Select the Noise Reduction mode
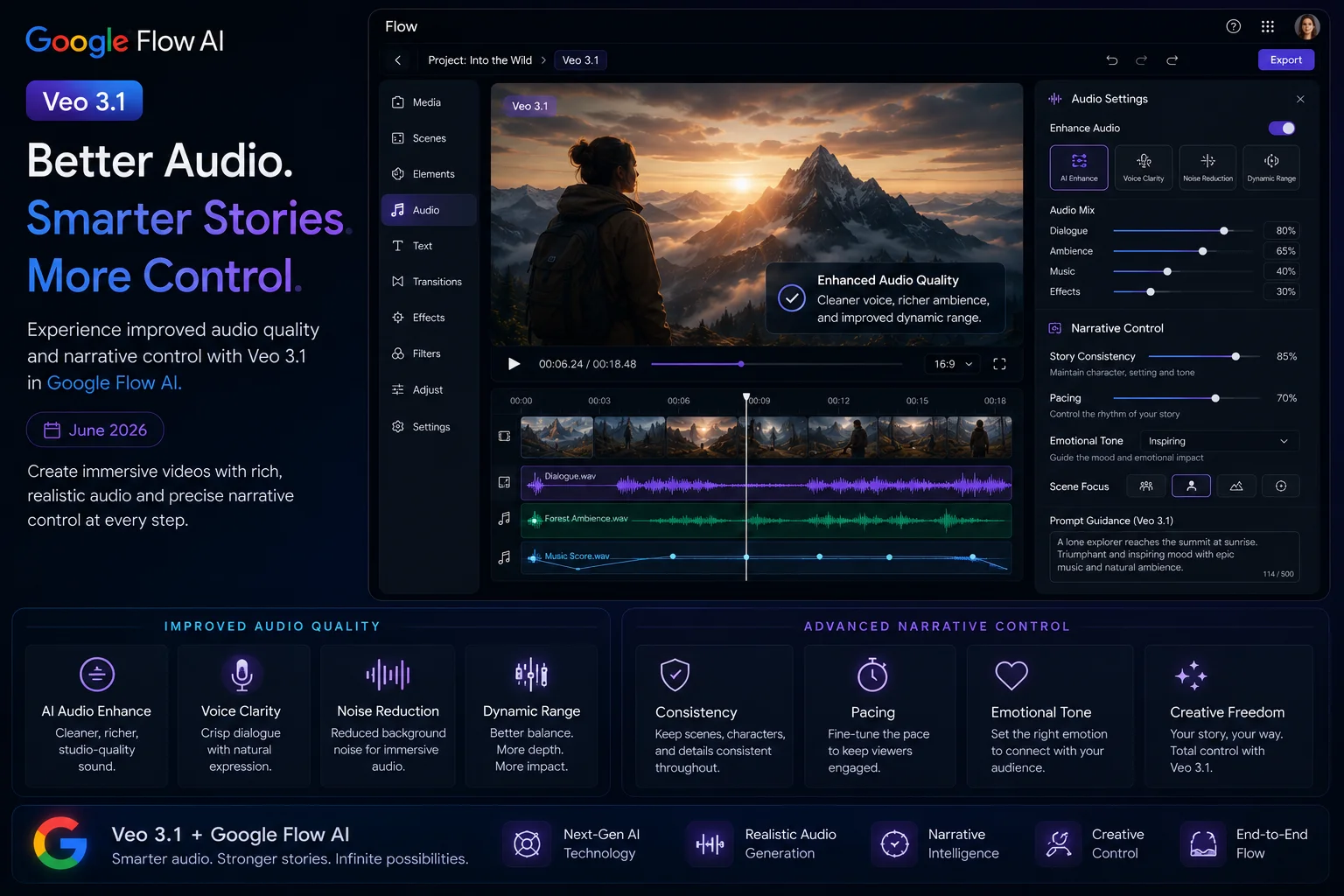 (1207, 167)
